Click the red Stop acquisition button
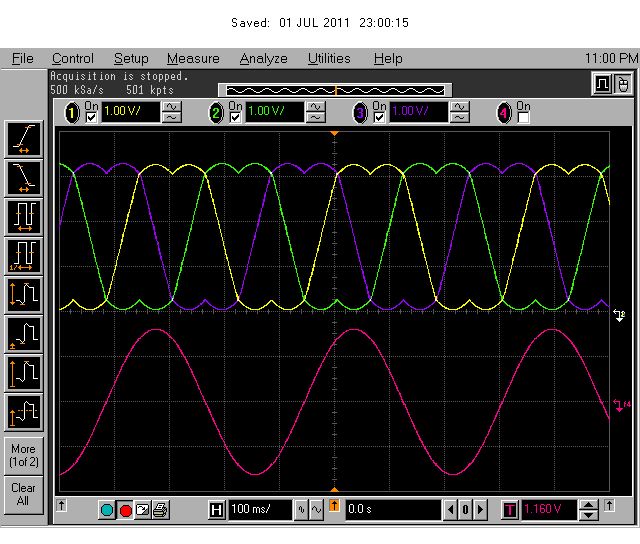Image resolution: width=640 pixels, height=544 pixels. 126,511
